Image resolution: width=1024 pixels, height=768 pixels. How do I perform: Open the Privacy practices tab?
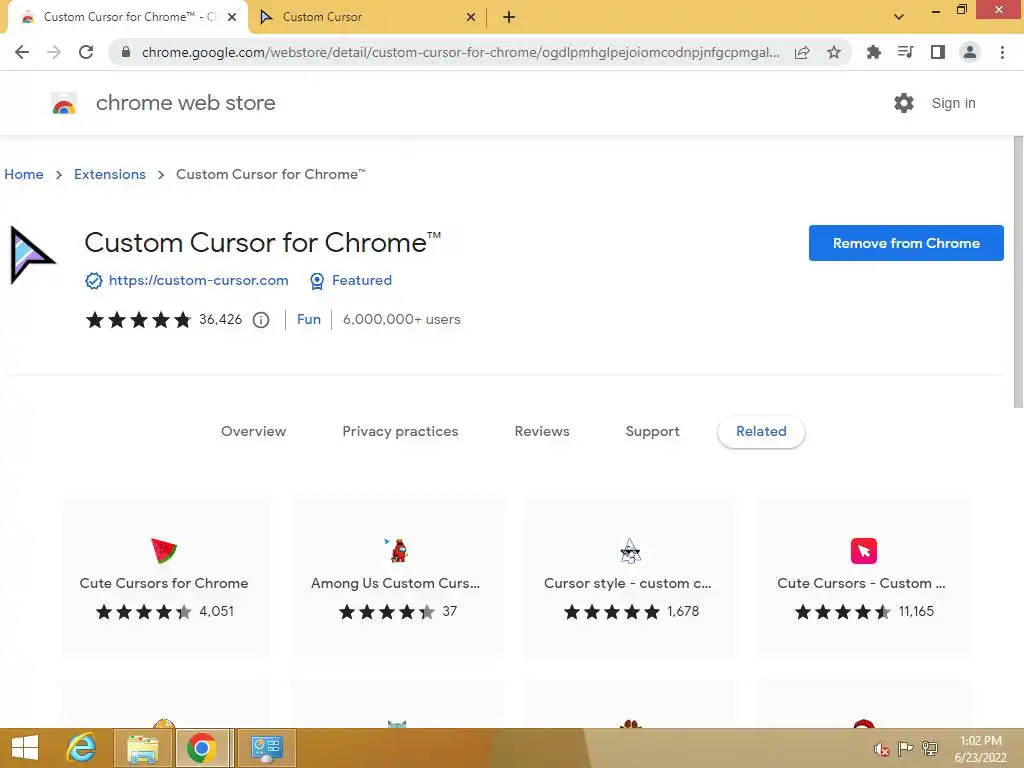(400, 431)
